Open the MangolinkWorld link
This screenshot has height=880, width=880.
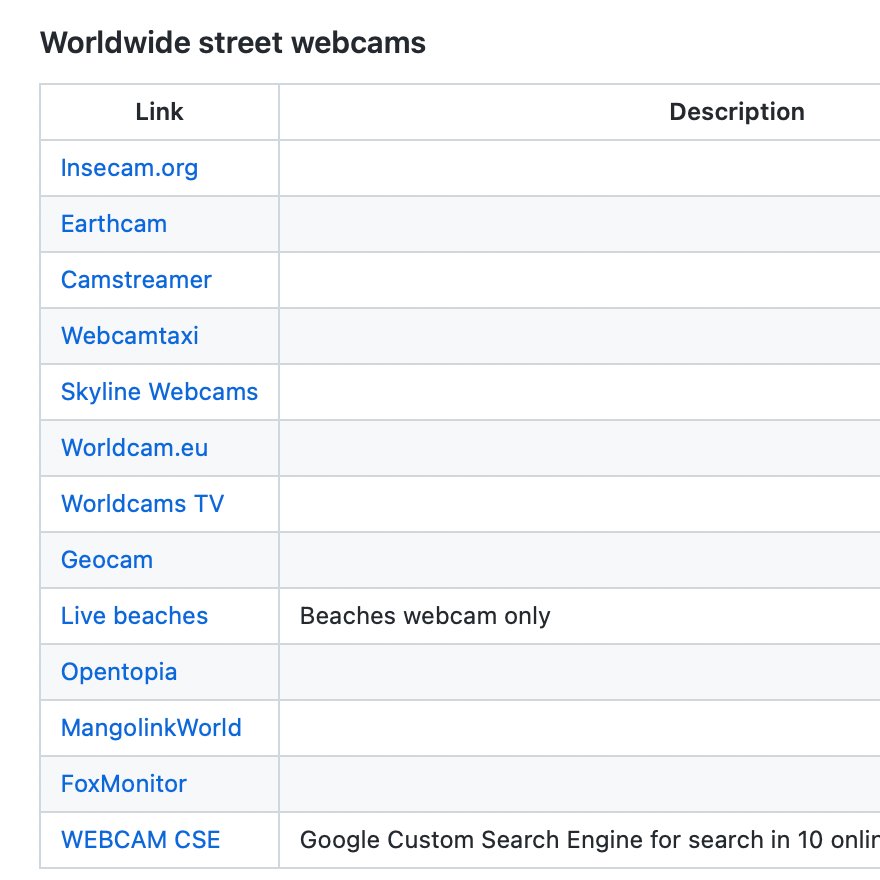coord(150,728)
